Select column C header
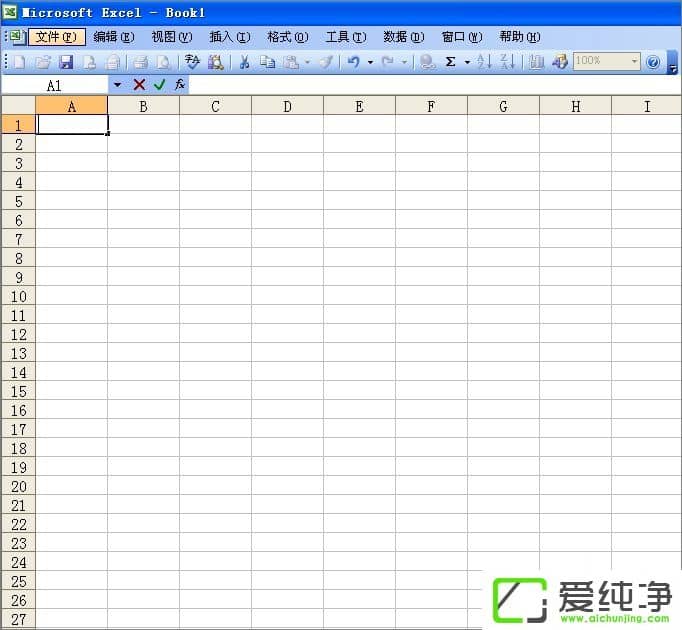Image resolution: width=682 pixels, height=630 pixels. click(x=215, y=106)
